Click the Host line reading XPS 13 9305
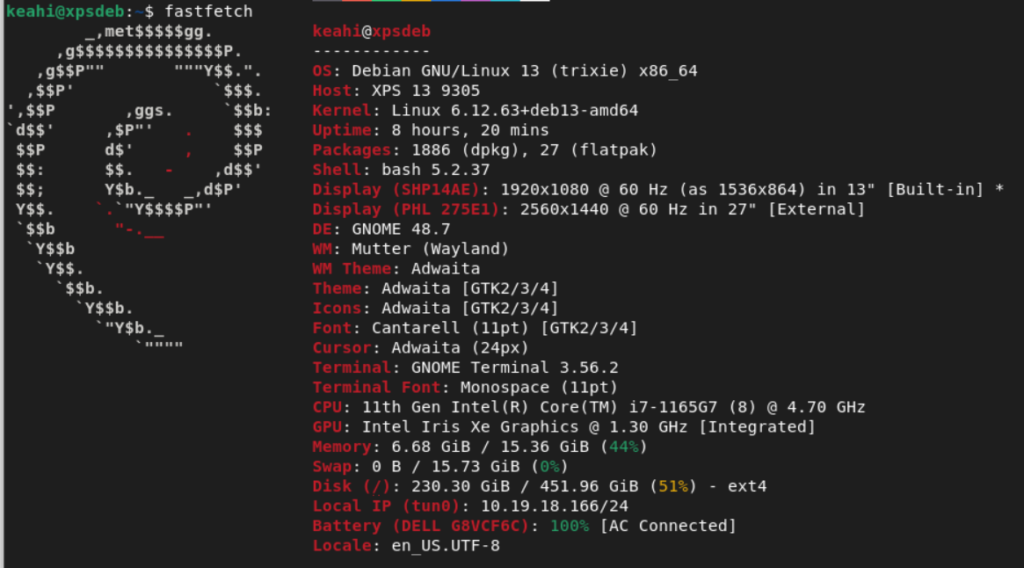Image resolution: width=1024 pixels, height=568 pixels. 396,91
